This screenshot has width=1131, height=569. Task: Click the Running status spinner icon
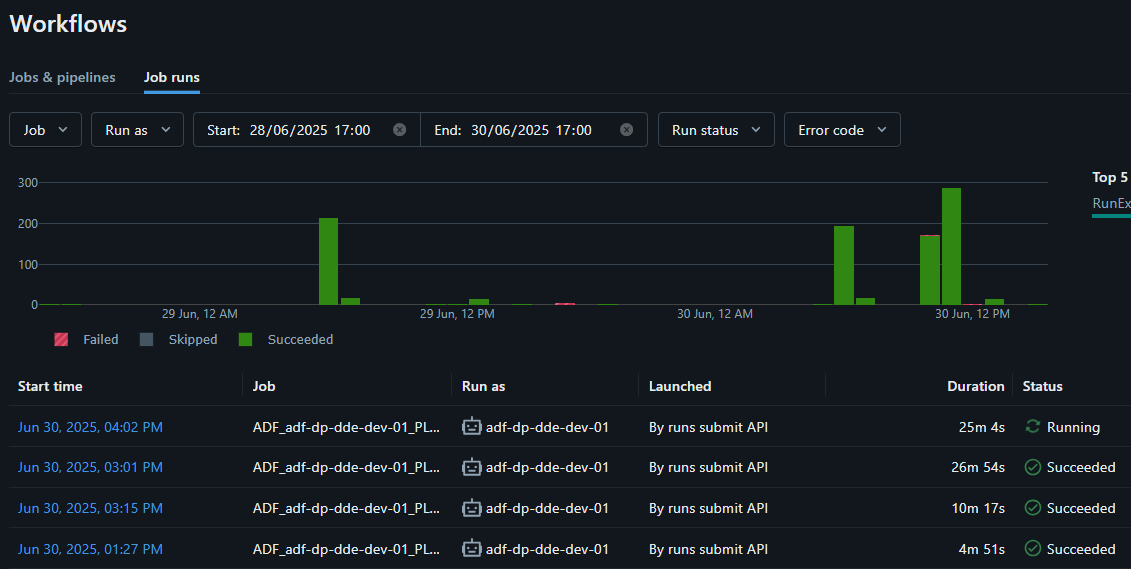point(1033,427)
